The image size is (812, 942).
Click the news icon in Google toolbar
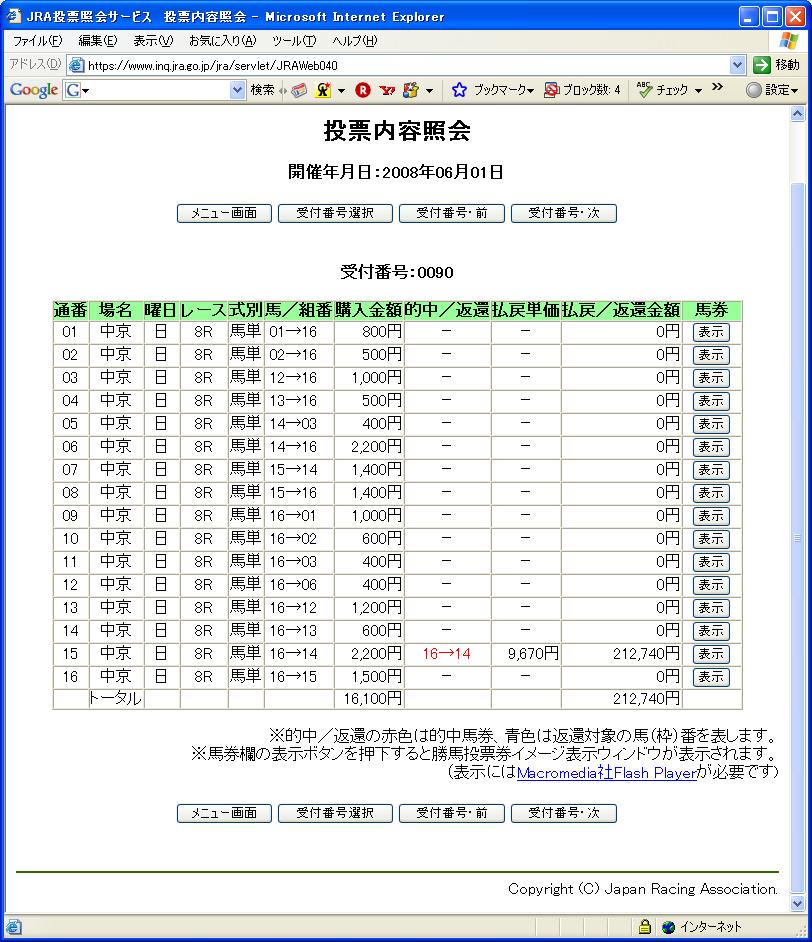coord(299,90)
